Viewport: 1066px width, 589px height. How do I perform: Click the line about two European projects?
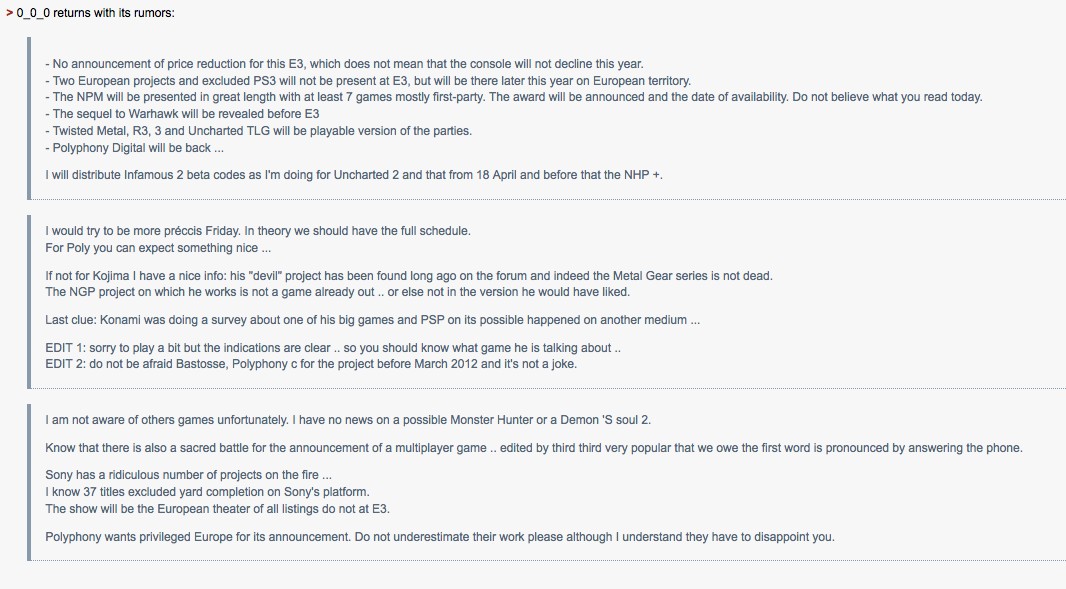368,81
